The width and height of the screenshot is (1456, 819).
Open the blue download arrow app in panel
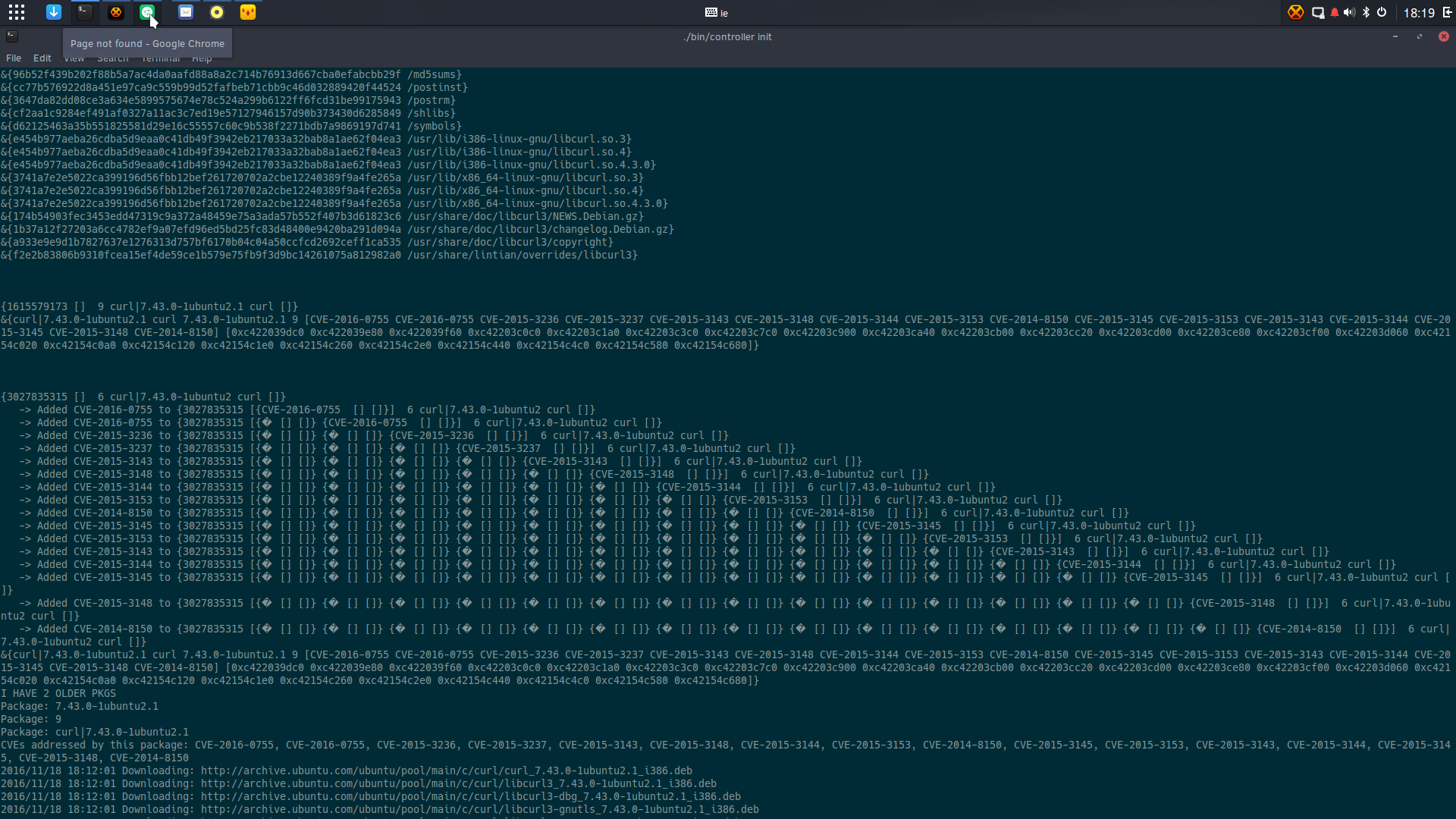(54, 12)
